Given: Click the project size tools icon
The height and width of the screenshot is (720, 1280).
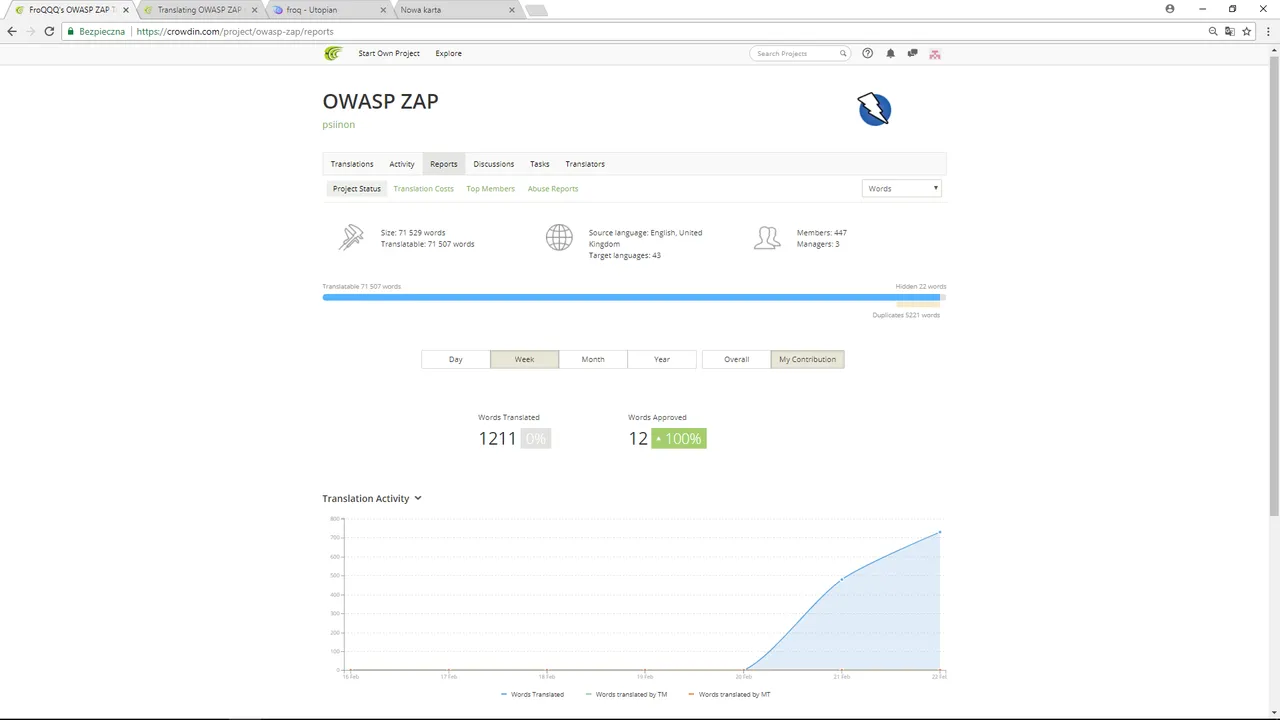Looking at the screenshot, I should point(350,237).
